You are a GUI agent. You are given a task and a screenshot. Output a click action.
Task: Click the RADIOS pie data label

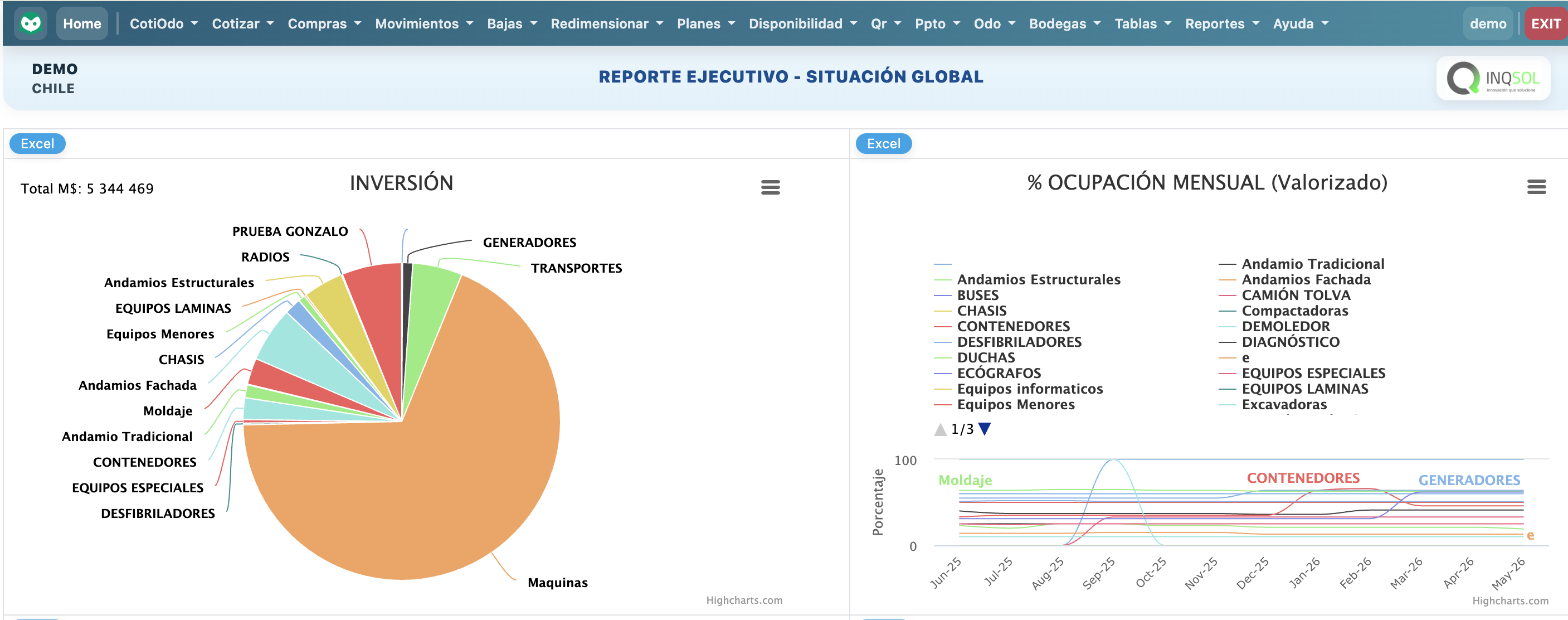[x=265, y=257]
